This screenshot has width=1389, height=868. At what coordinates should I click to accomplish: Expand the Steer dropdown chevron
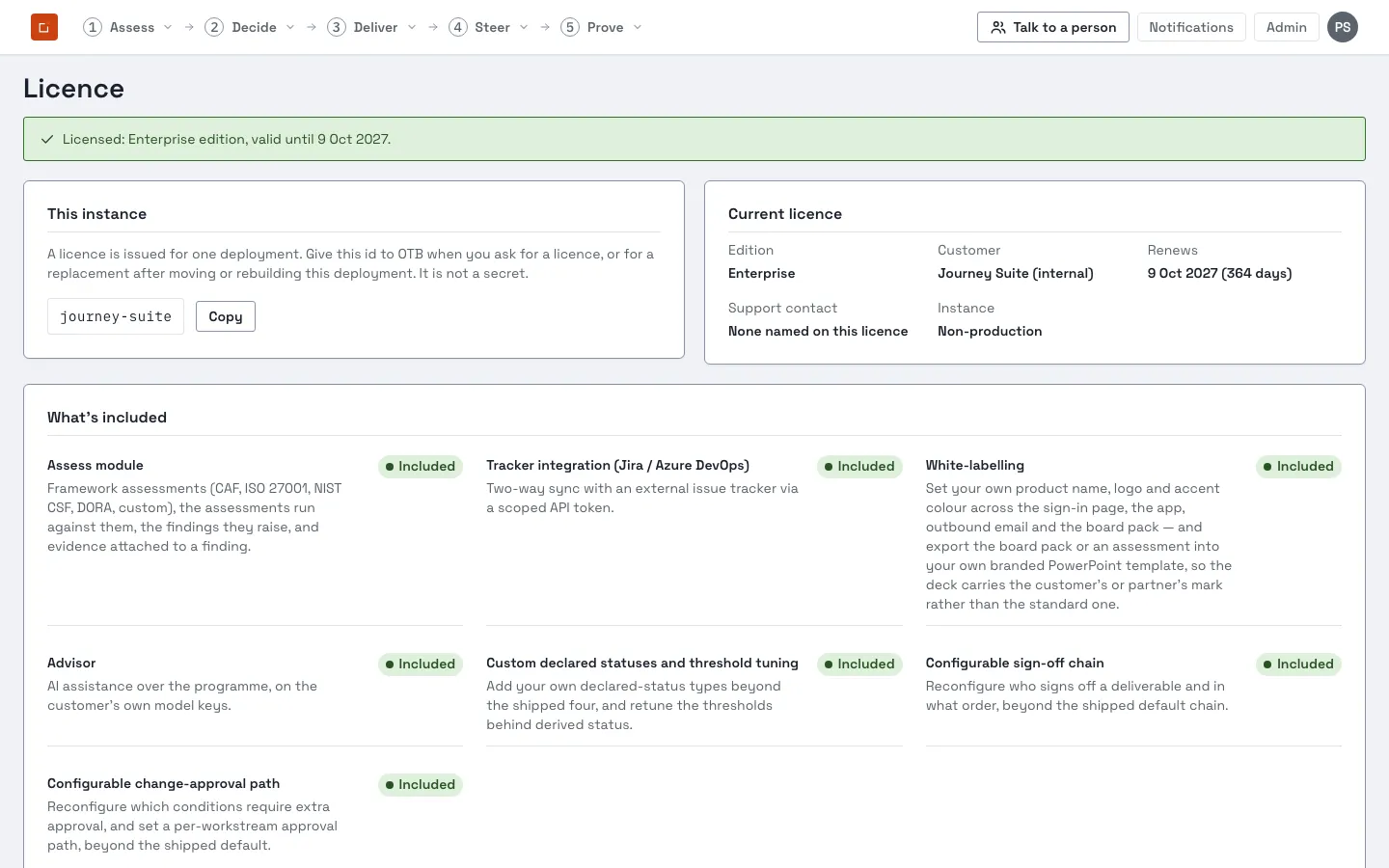[524, 27]
